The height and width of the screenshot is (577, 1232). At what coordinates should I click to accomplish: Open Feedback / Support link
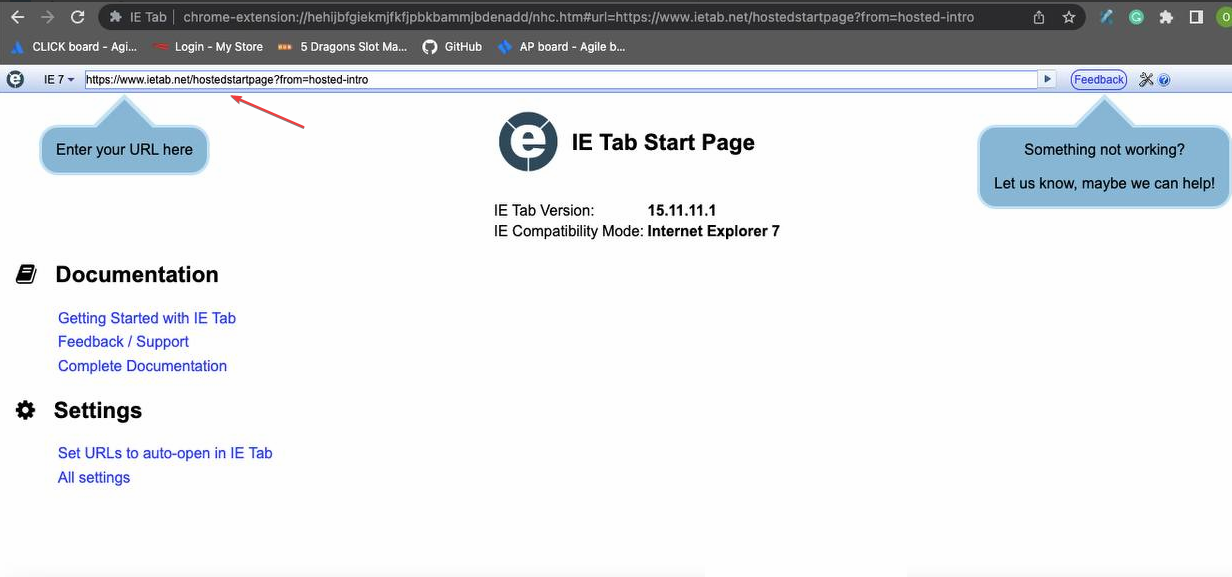tap(123, 342)
